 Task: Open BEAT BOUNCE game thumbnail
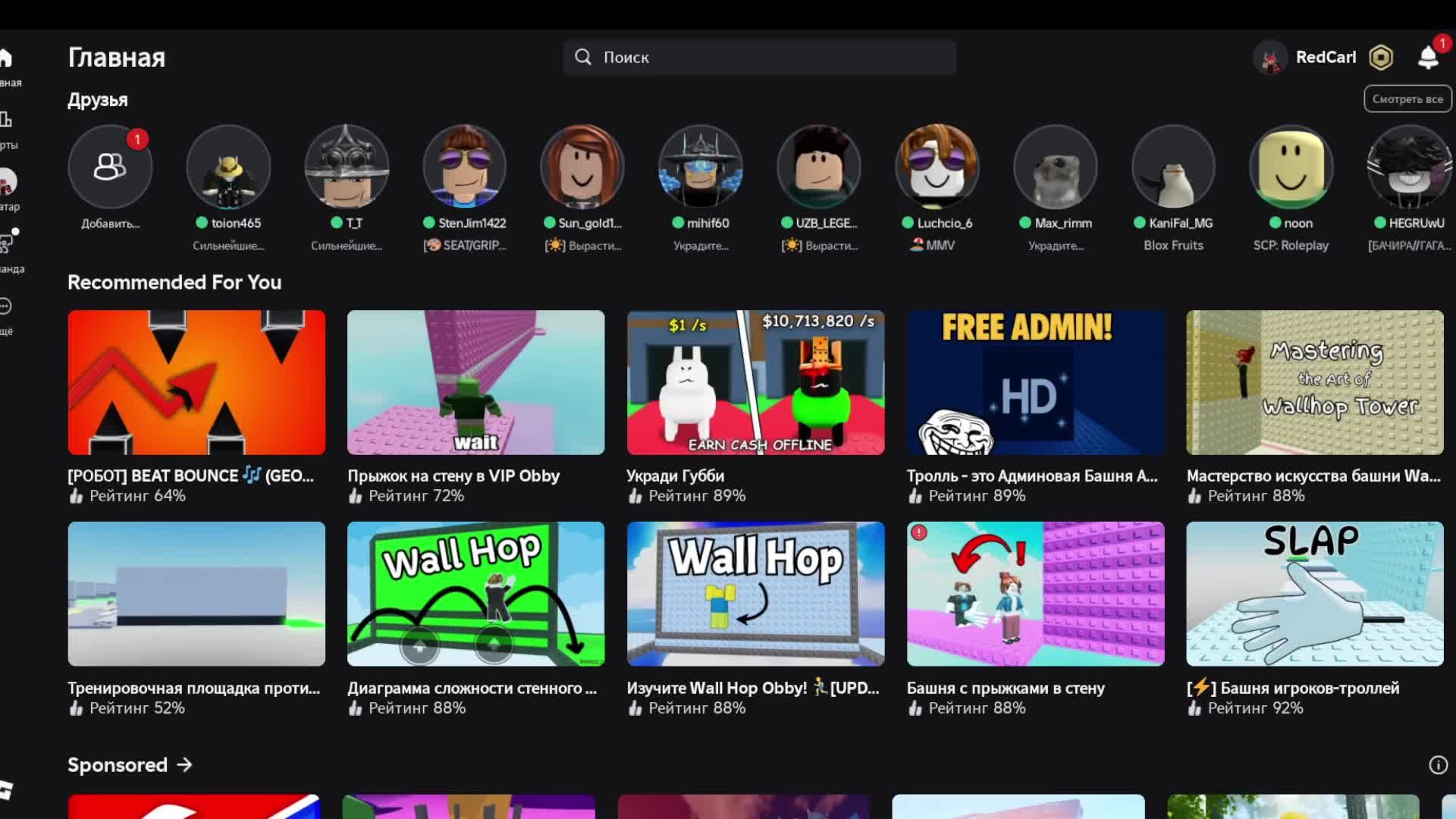[196, 382]
